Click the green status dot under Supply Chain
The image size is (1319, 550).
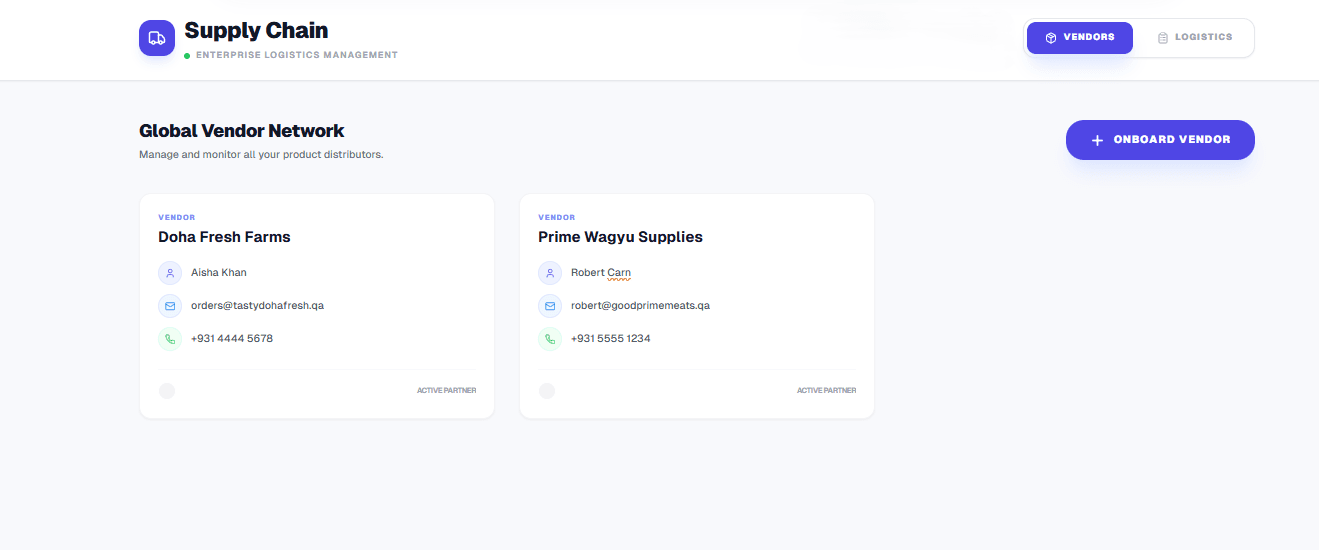(x=187, y=56)
